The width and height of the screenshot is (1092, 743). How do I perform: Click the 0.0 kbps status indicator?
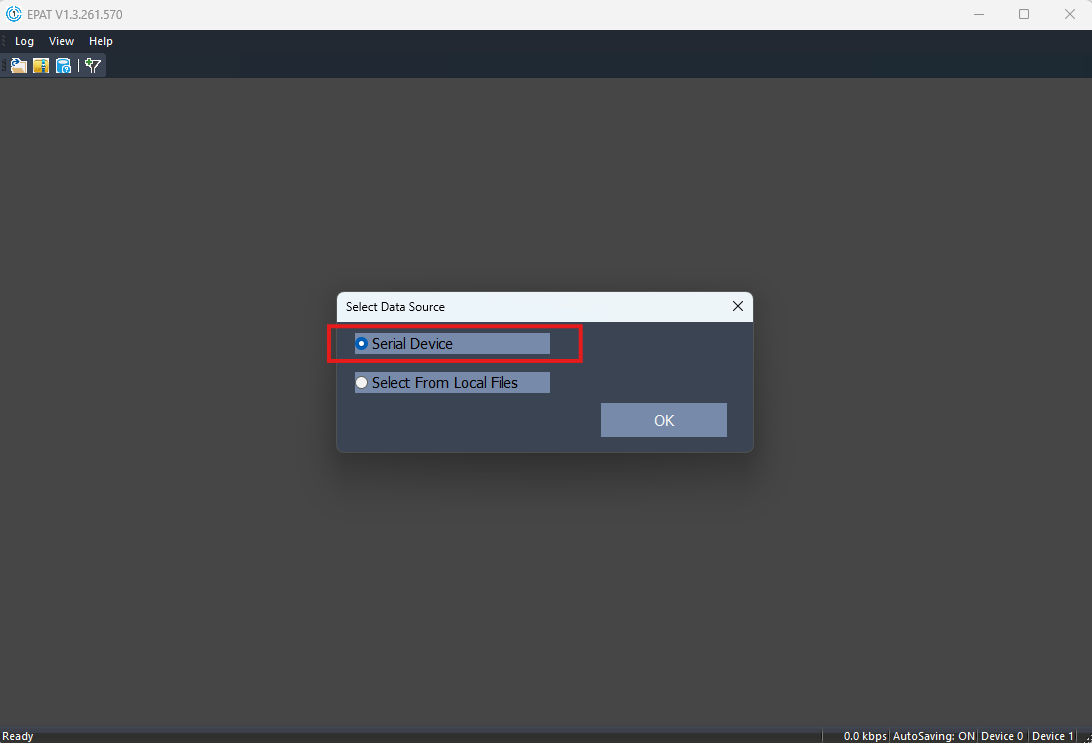pos(865,736)
